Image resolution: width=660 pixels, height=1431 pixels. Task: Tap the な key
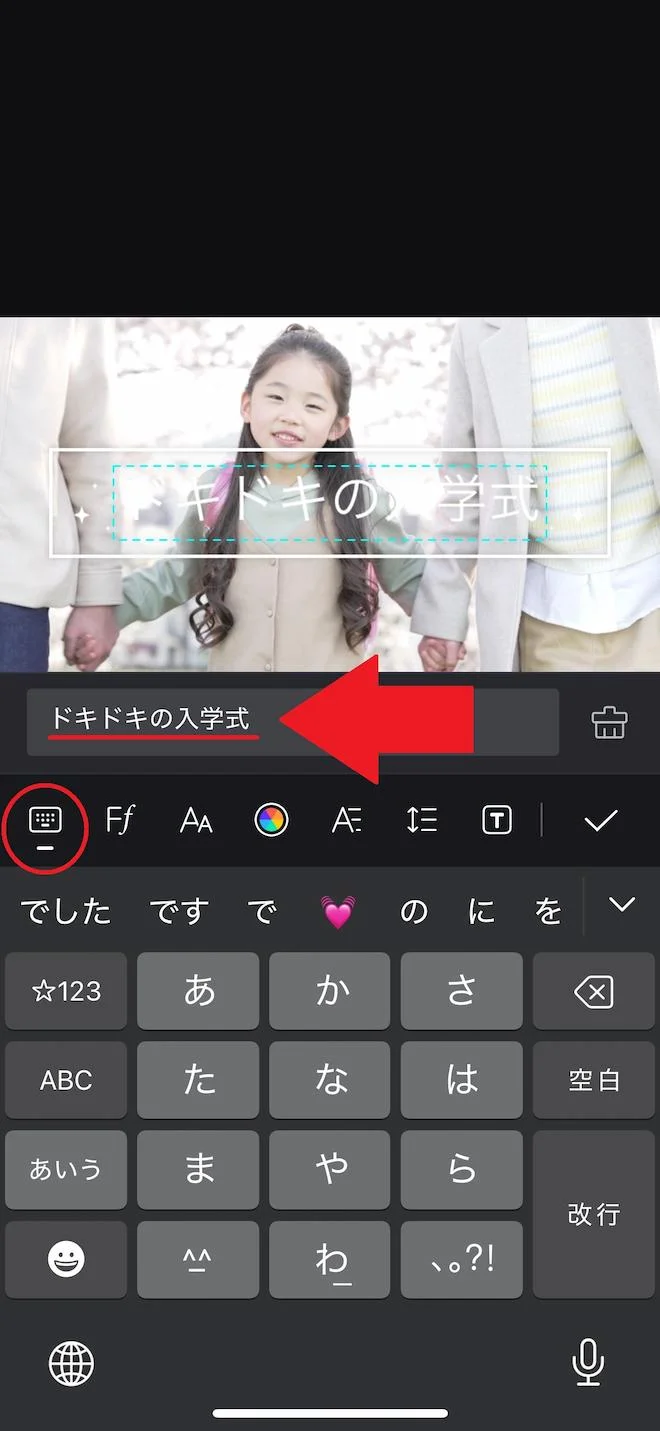point(330,1080)
